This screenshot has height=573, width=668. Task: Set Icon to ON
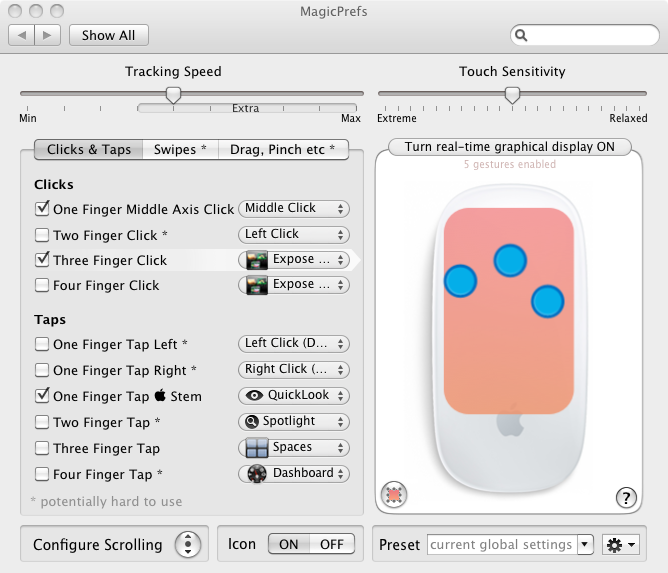point(289,544)
